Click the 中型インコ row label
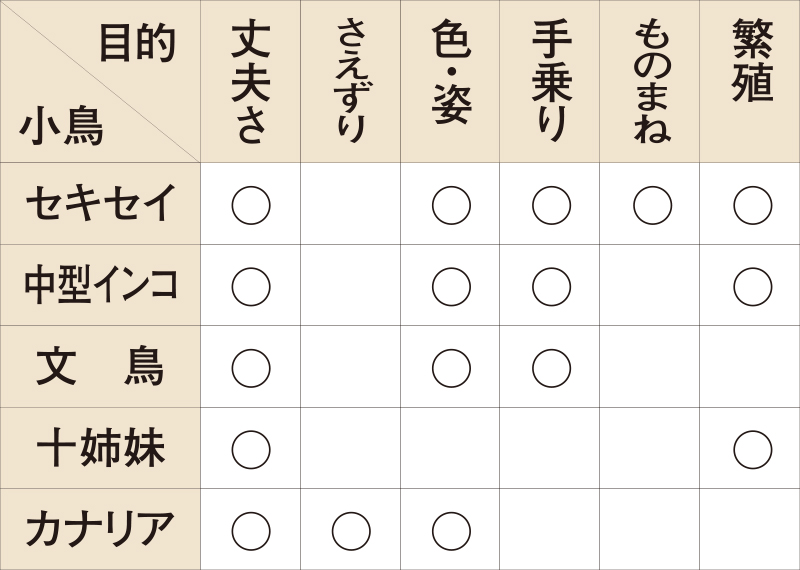Viewport: 800px width, 570px height. 100,286
